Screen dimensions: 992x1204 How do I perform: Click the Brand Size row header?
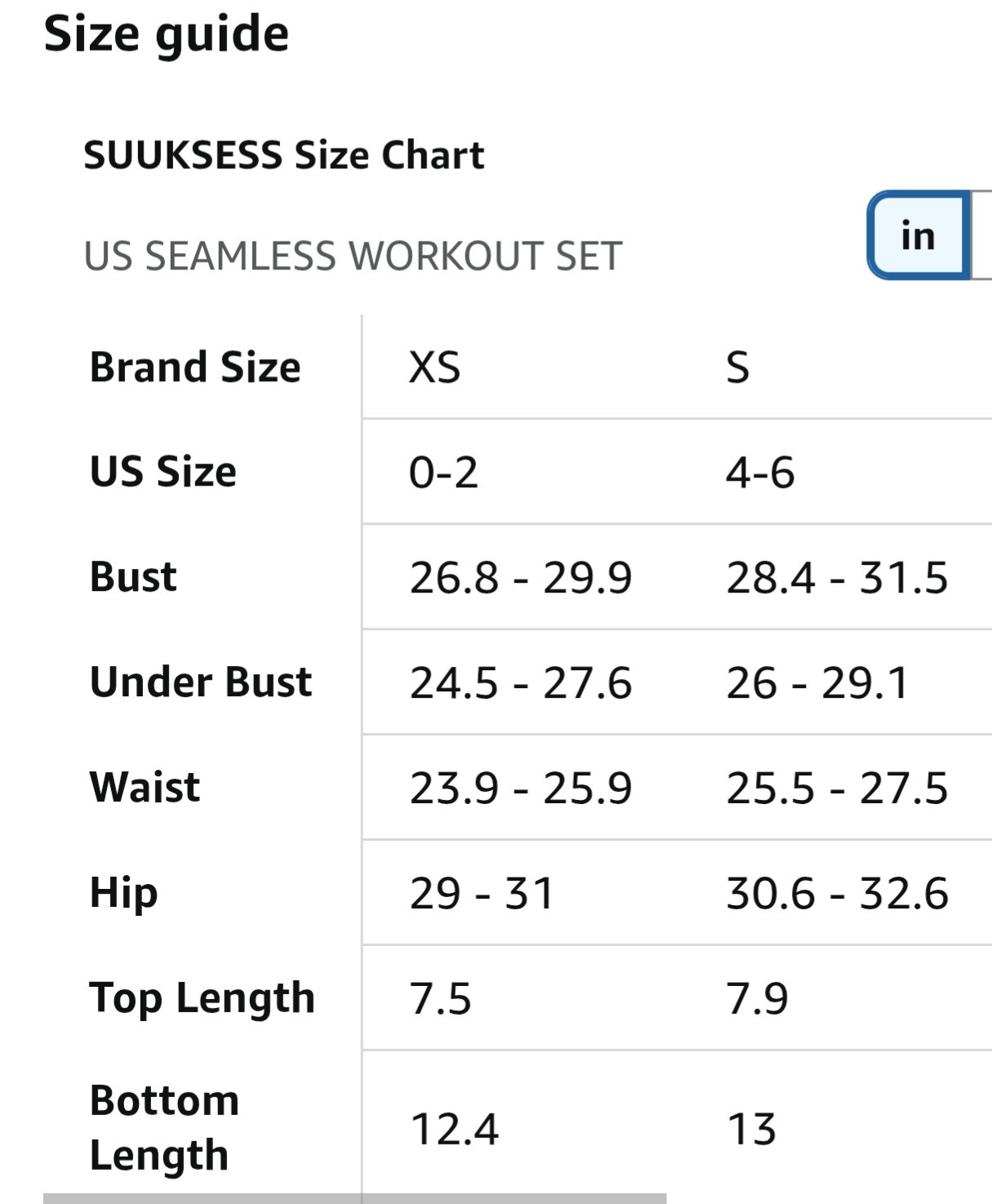[x=195, y=367]
